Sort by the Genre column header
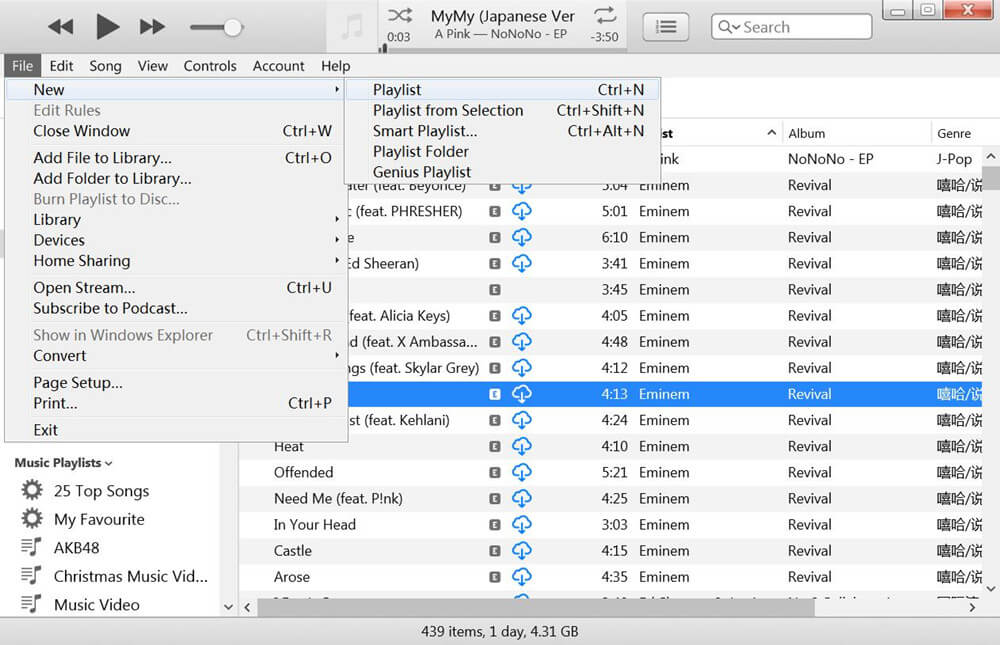1000x645 pixels. pos(954,133)
